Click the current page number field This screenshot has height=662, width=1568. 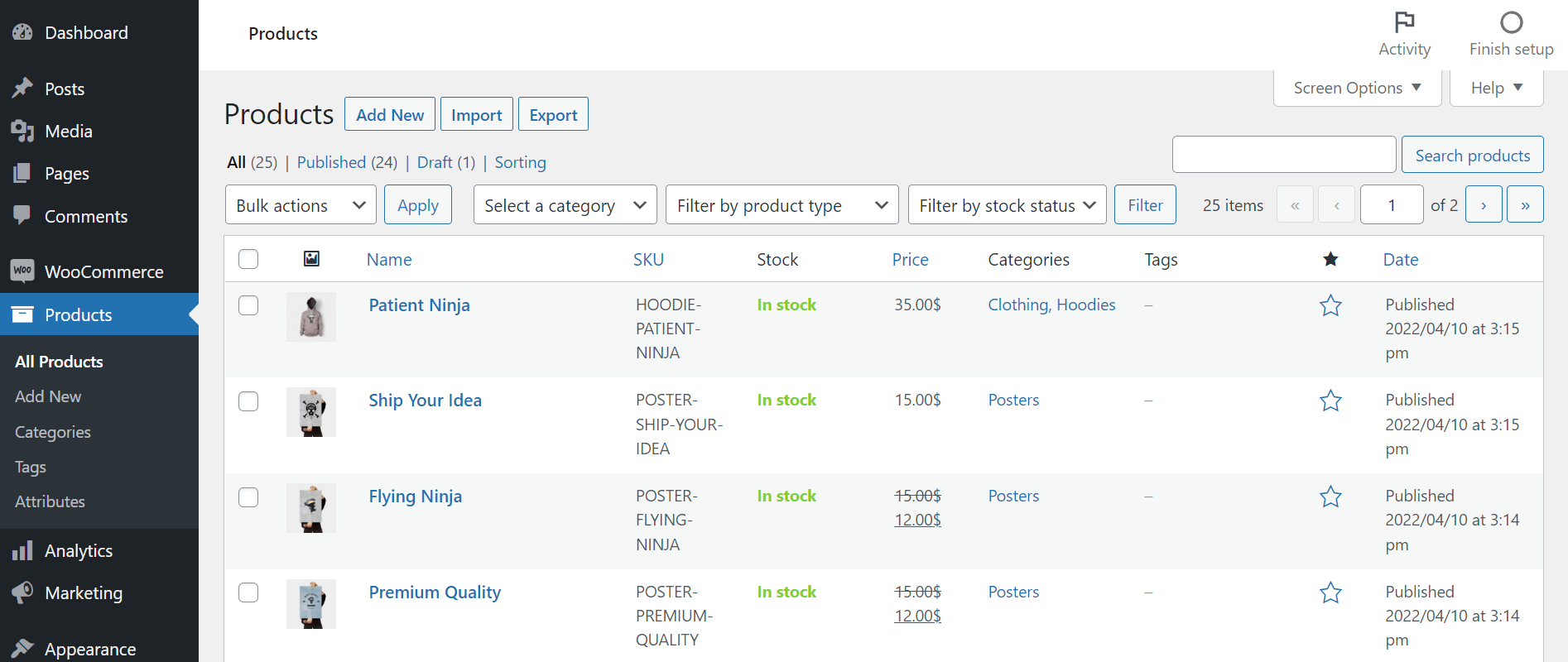click(x=1392, y=204)
